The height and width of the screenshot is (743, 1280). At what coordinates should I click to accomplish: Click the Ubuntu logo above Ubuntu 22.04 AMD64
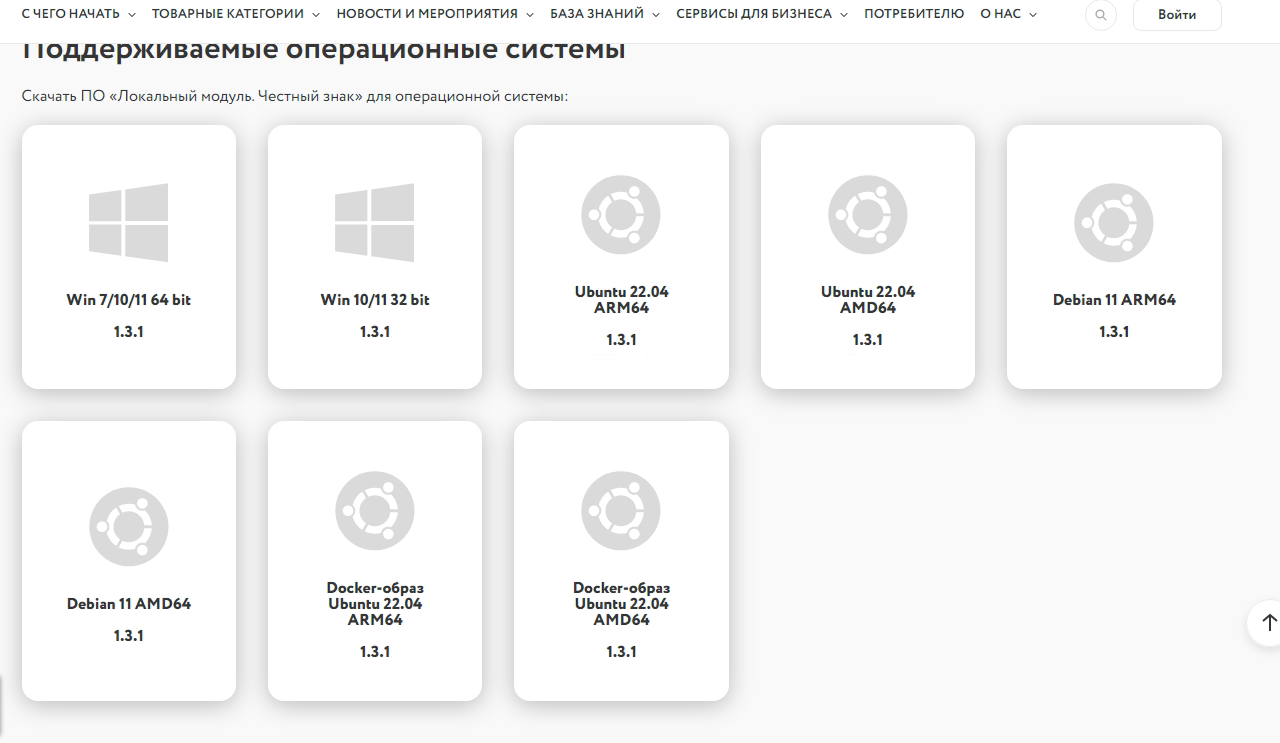coord(868,214)
